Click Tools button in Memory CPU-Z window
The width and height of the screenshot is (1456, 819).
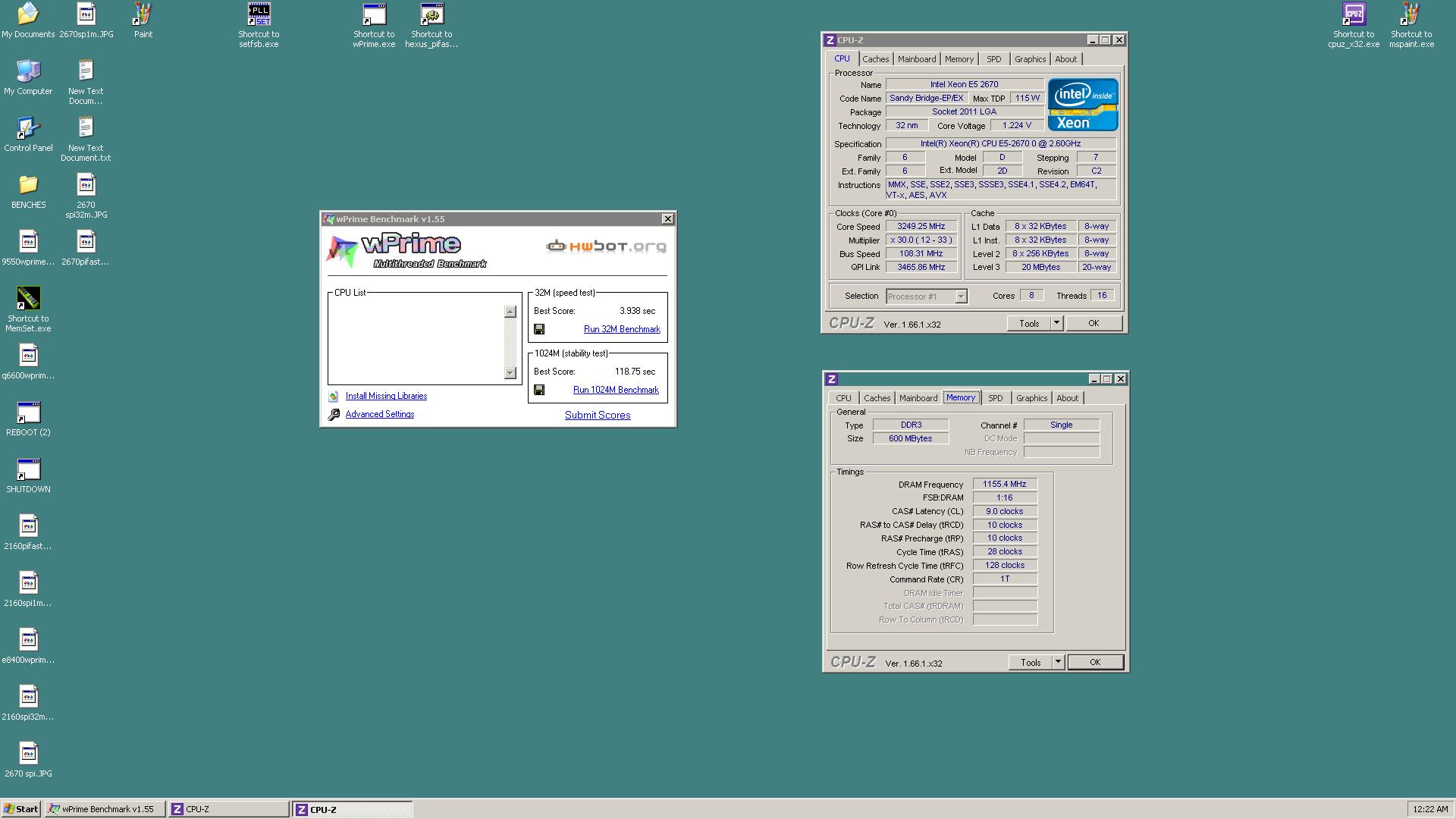[x=1031, y=662]
